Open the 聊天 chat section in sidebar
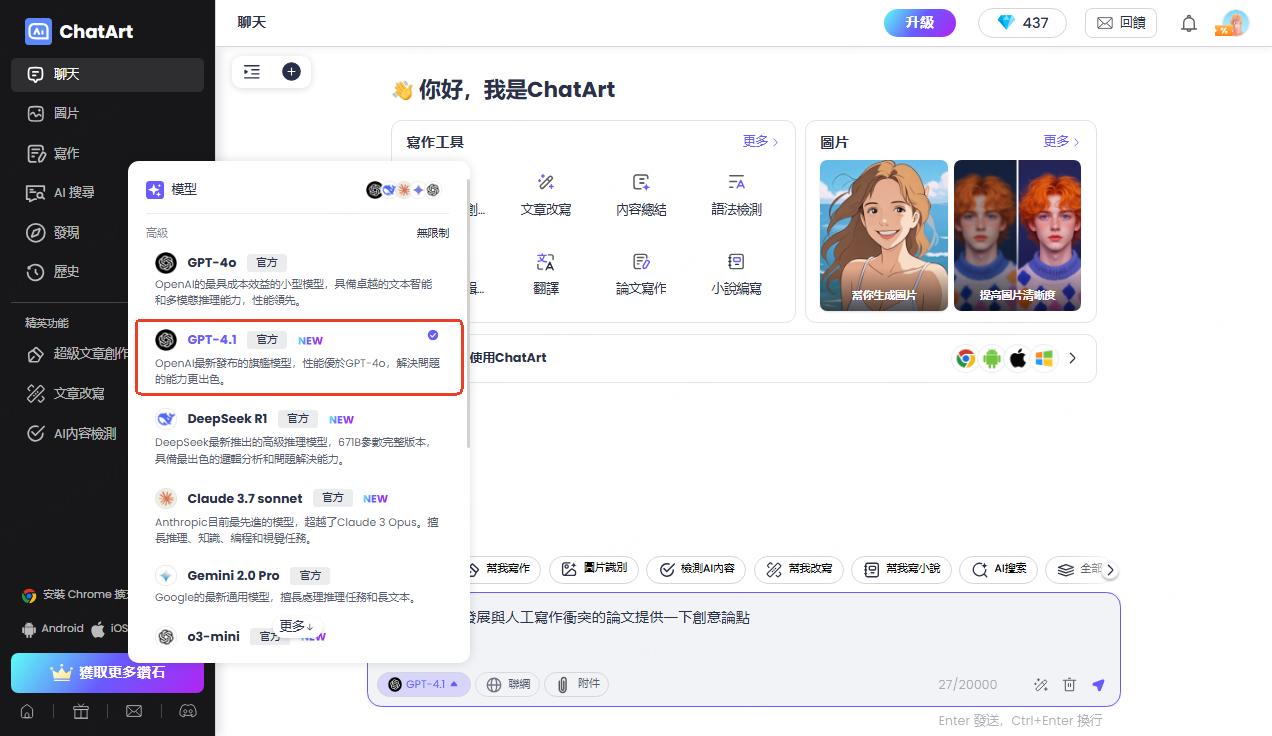 point(107,74)
